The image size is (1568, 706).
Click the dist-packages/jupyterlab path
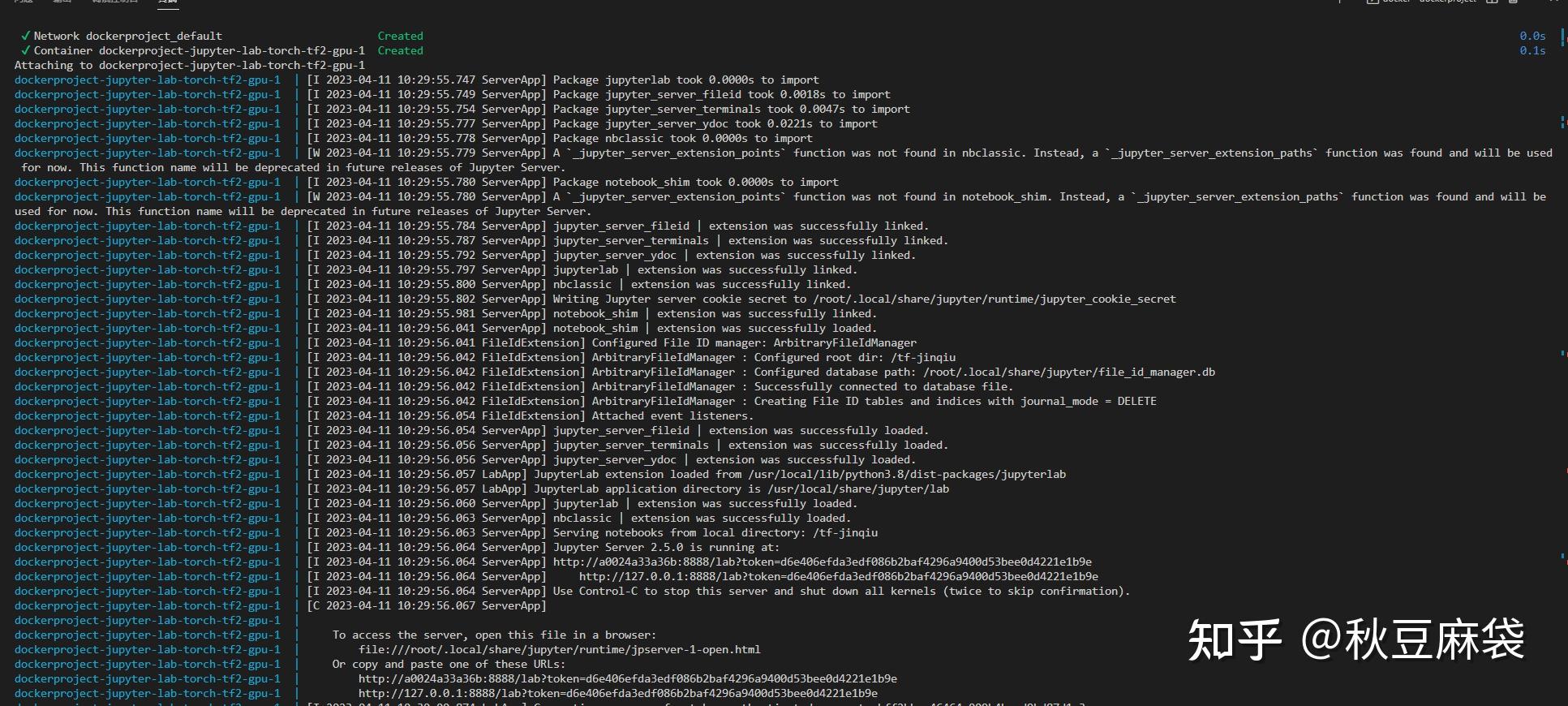pos(907,474)
